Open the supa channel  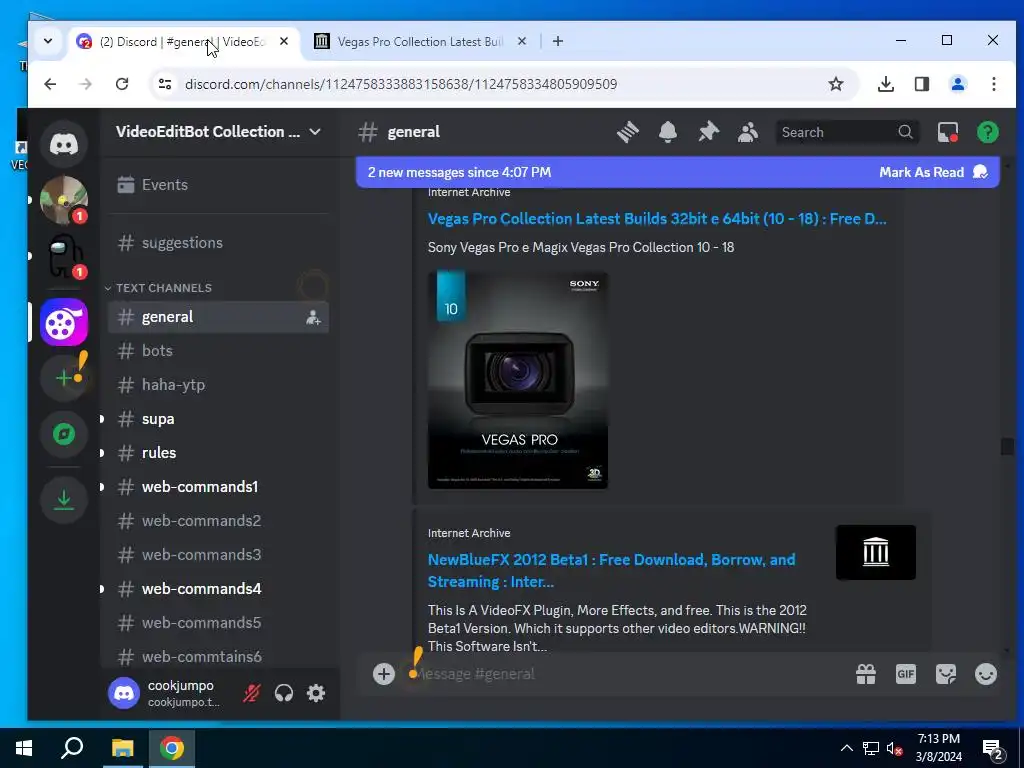coord(218,419)
